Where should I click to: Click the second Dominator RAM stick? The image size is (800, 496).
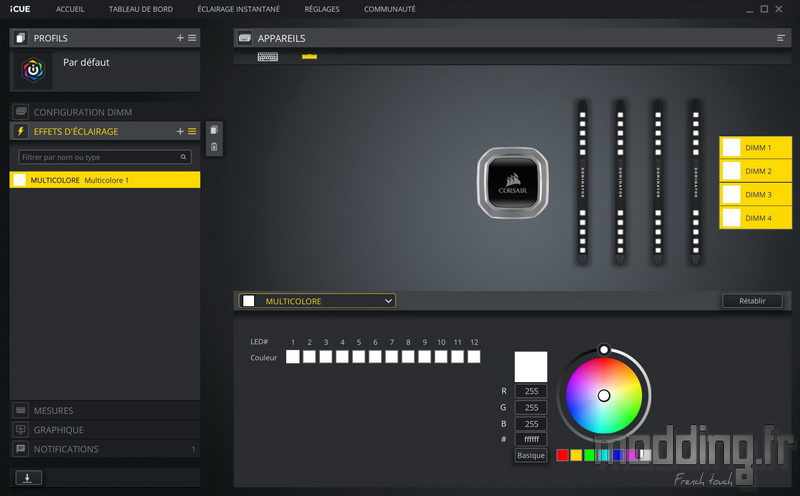pyautogui.click(x=620, y=182)
